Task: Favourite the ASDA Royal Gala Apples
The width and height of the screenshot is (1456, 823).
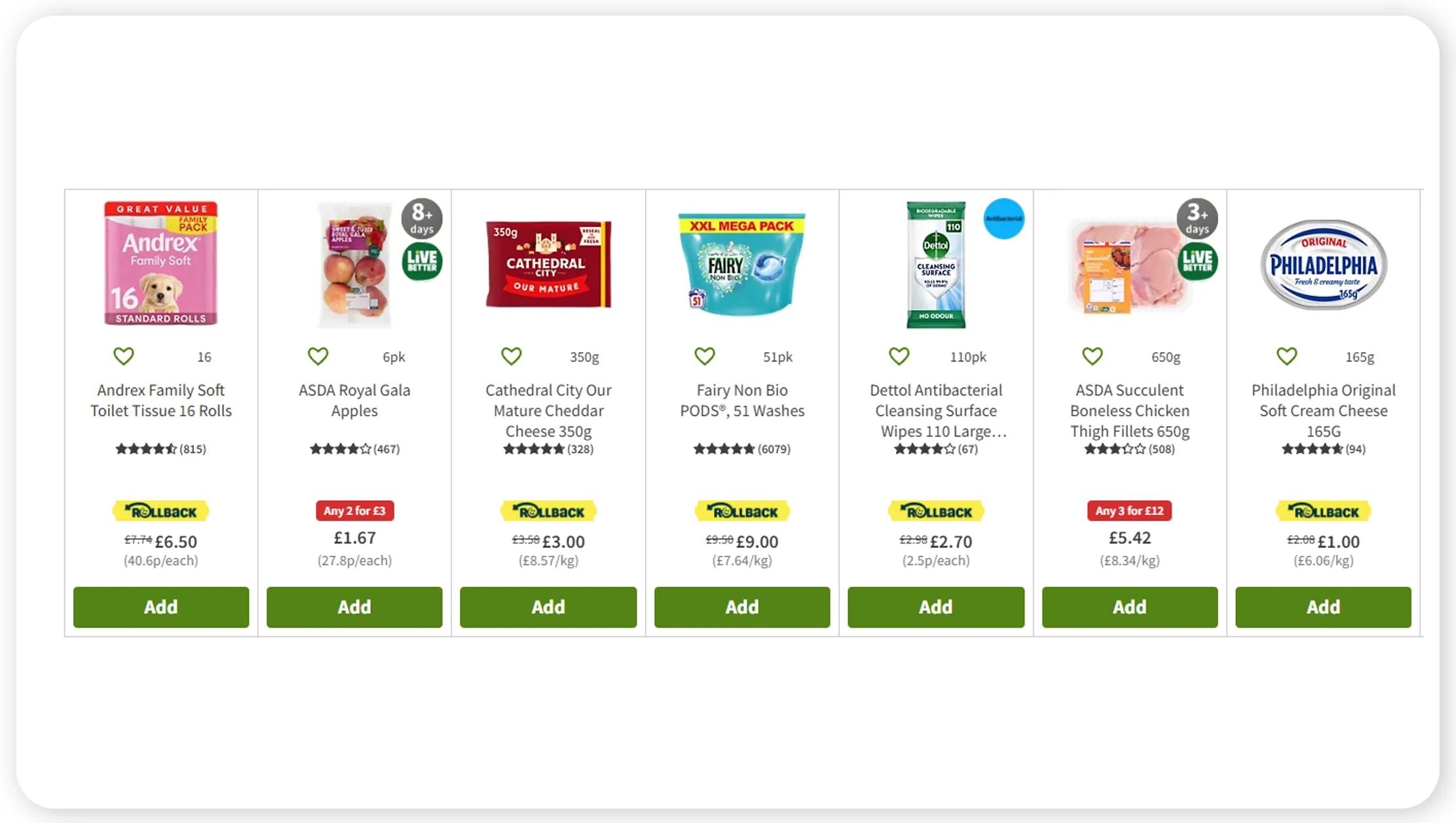Action: 318,356
